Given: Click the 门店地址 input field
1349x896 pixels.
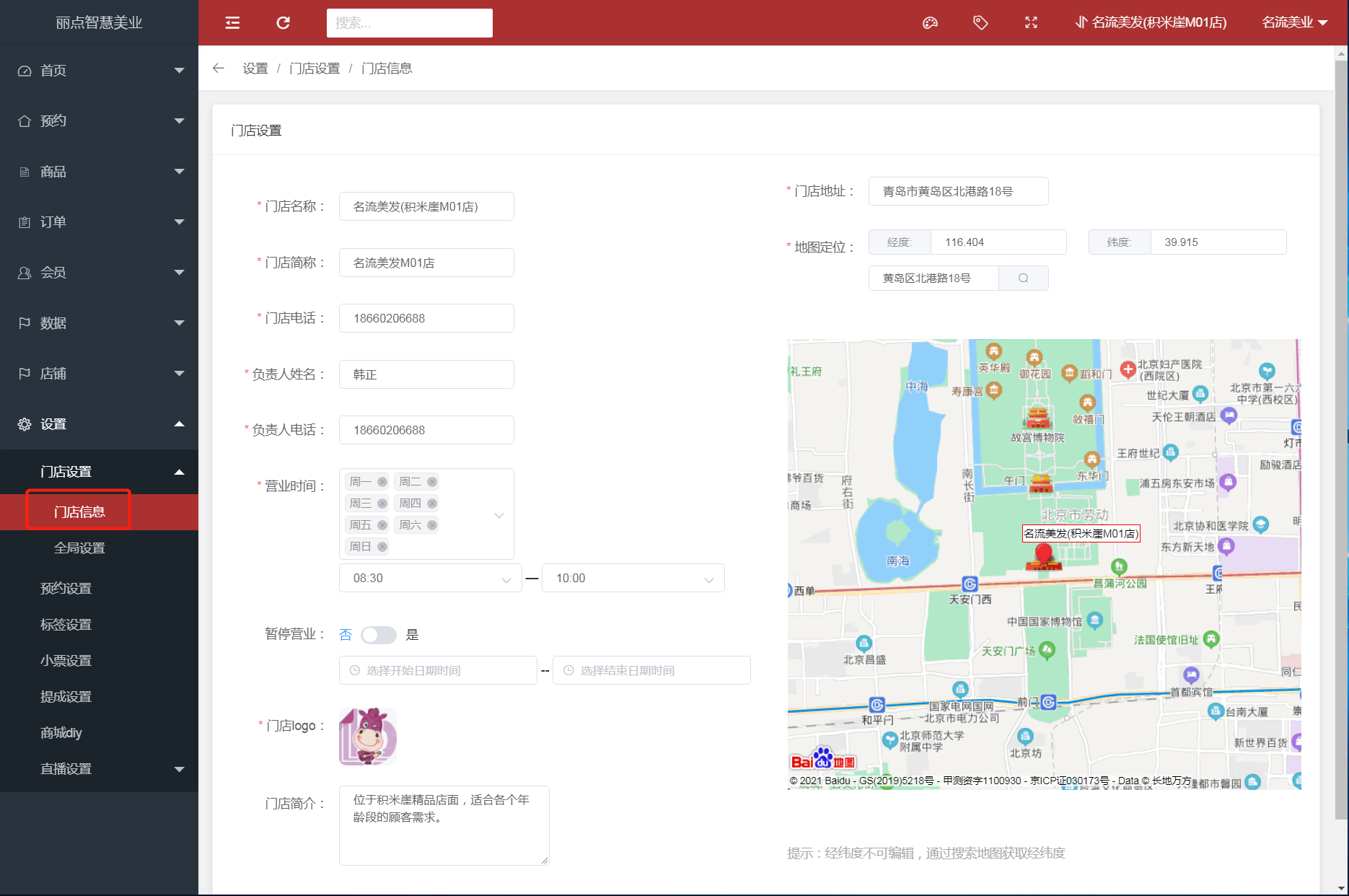Looking at the screenshot, I should [958, 191].
